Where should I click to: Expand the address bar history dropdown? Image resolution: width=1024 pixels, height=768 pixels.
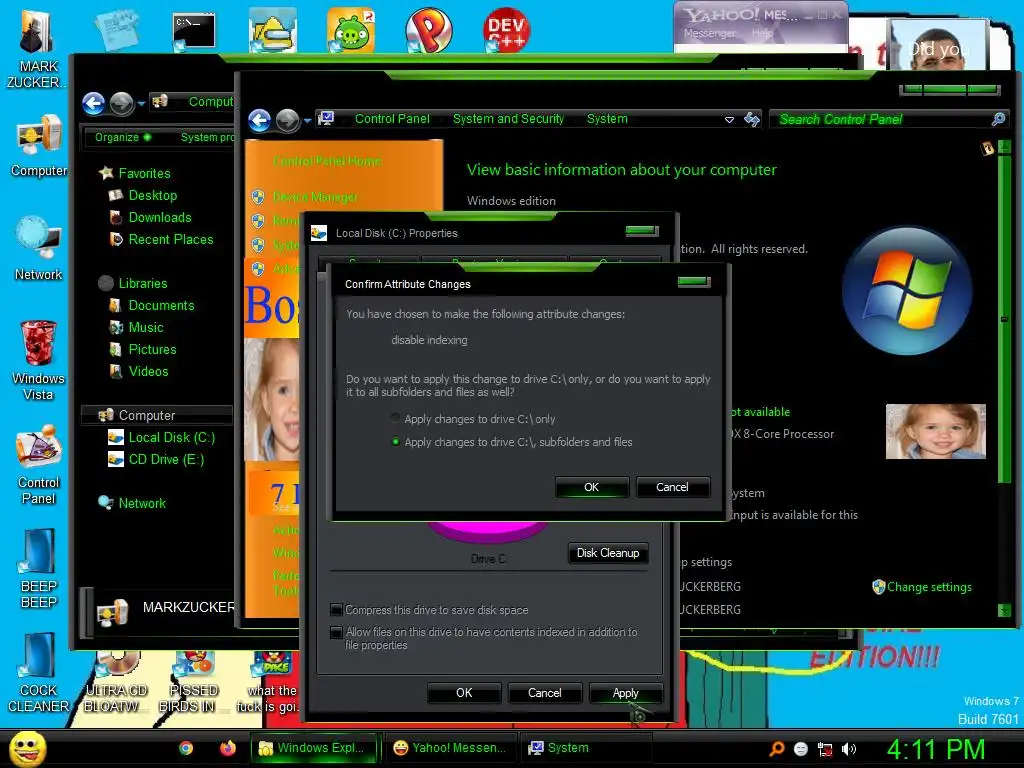729,120
